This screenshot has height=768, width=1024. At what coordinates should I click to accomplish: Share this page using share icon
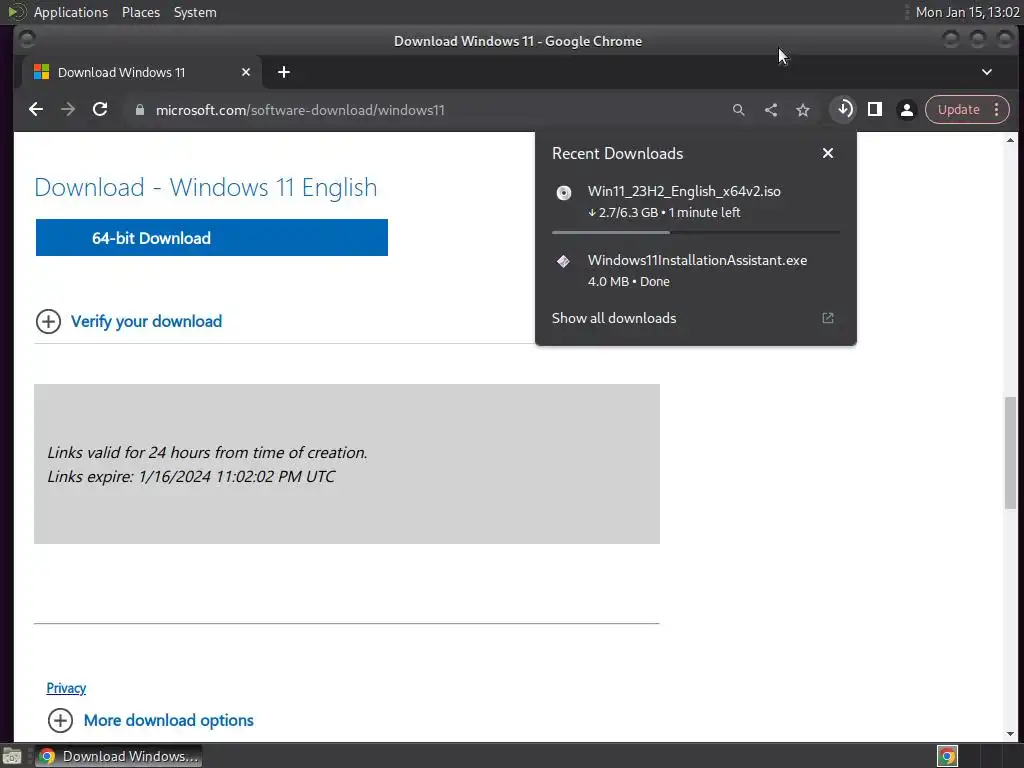771,110
